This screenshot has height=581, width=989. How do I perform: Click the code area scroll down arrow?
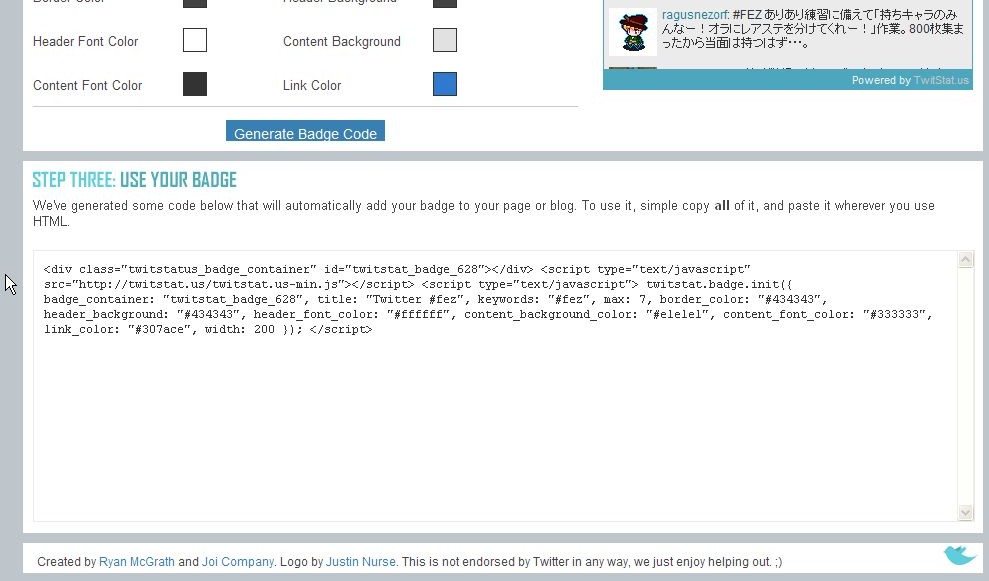coord(966,513)
